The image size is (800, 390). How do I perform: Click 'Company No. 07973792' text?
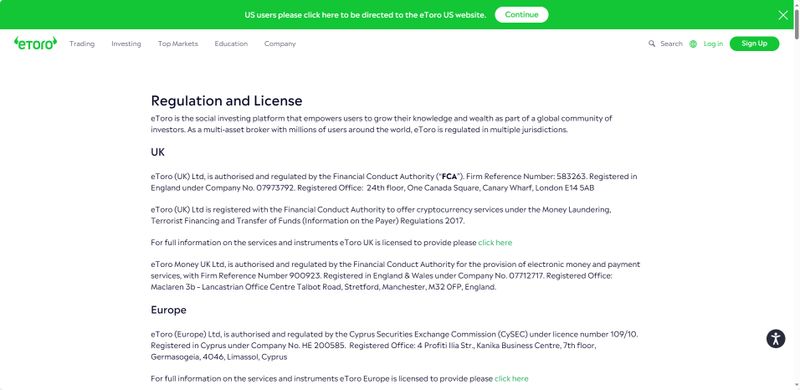click(250, 188)
